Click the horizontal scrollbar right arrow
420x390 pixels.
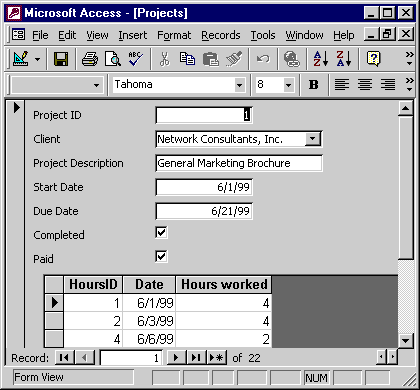393,358
